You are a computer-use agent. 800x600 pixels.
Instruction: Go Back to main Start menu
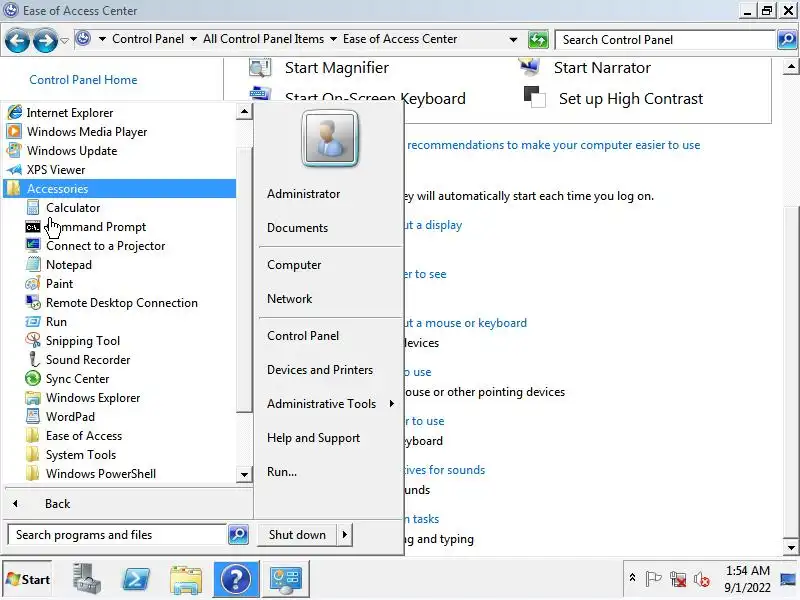(57, 504)
